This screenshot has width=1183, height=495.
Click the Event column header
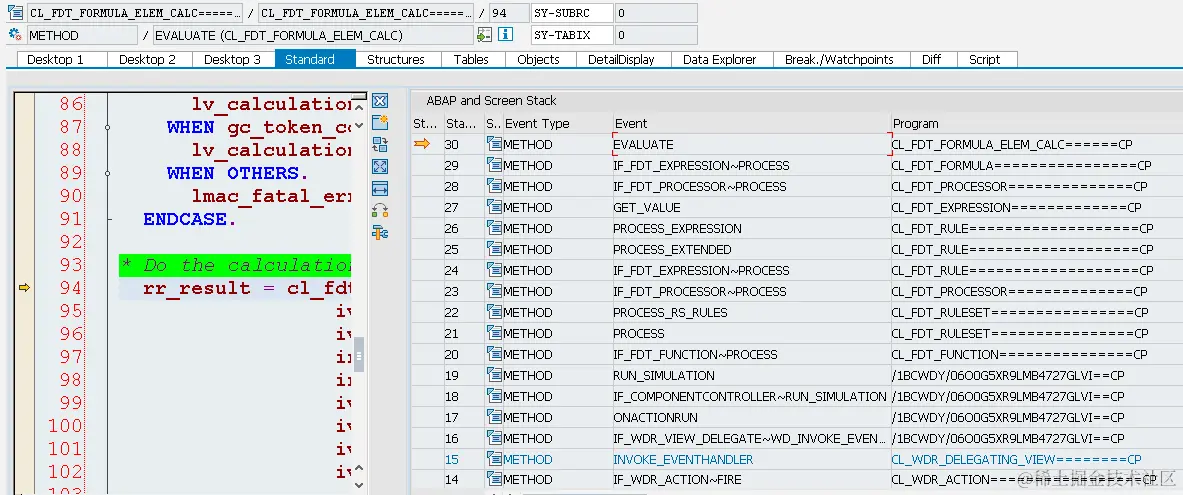pyautogui.click(x=751, y=124)
